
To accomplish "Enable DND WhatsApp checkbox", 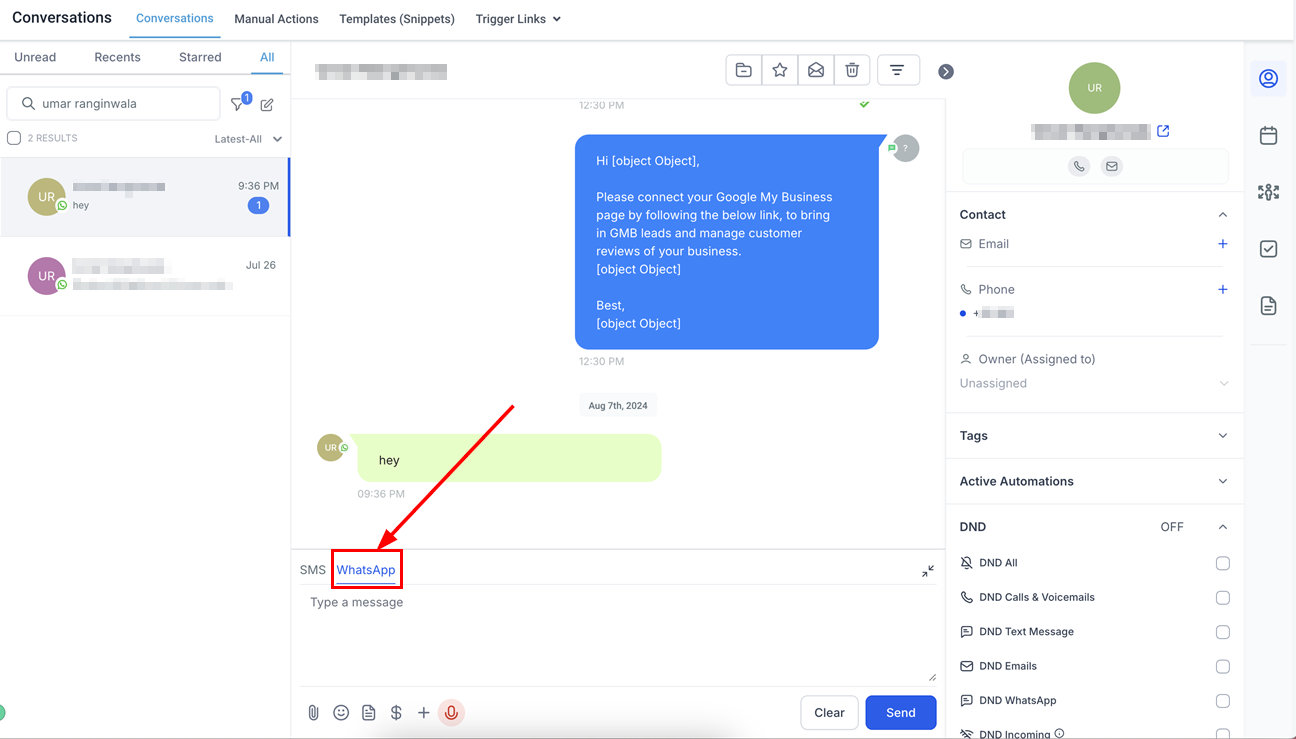I will pyautogui.click(x=1222, y=701).
